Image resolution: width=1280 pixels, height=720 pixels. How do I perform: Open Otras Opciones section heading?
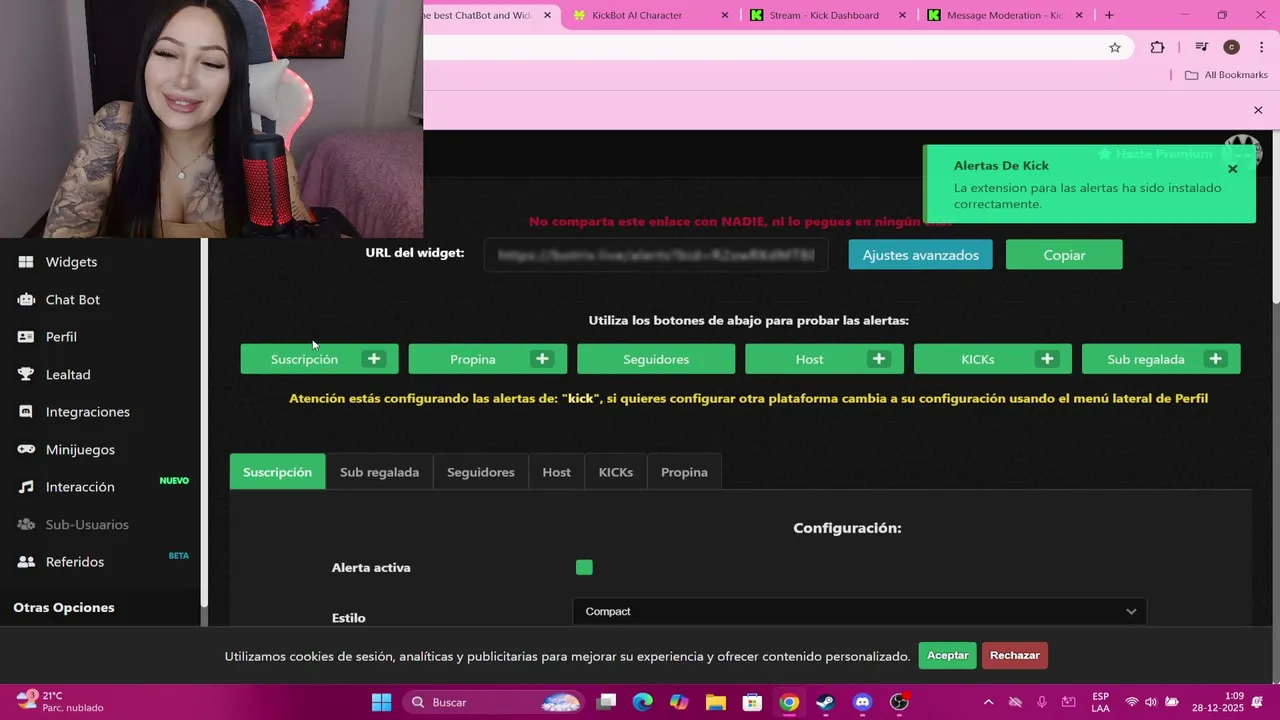[x=64, y=607]
